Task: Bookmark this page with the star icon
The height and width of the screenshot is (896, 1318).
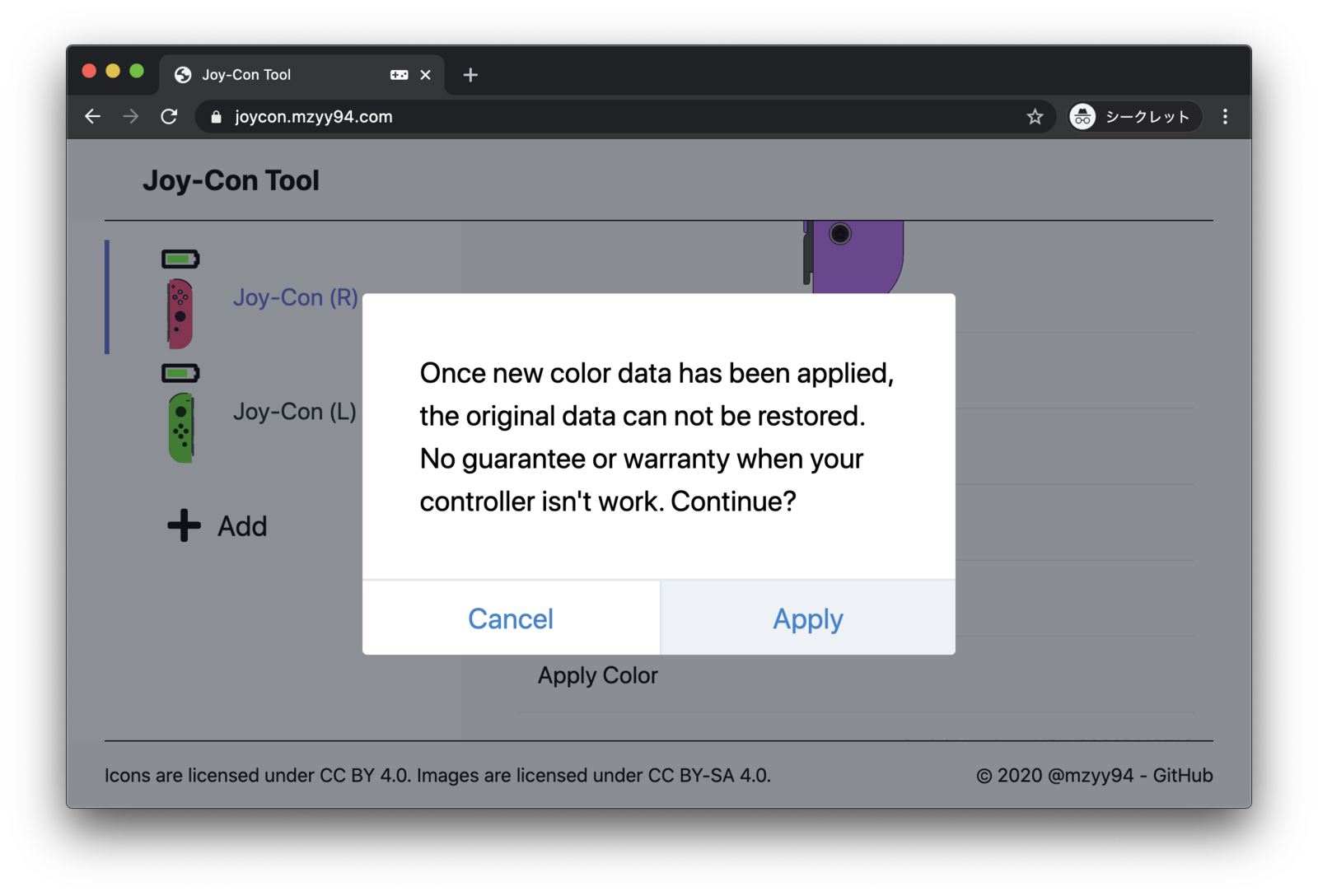Action: (1035, 117)
